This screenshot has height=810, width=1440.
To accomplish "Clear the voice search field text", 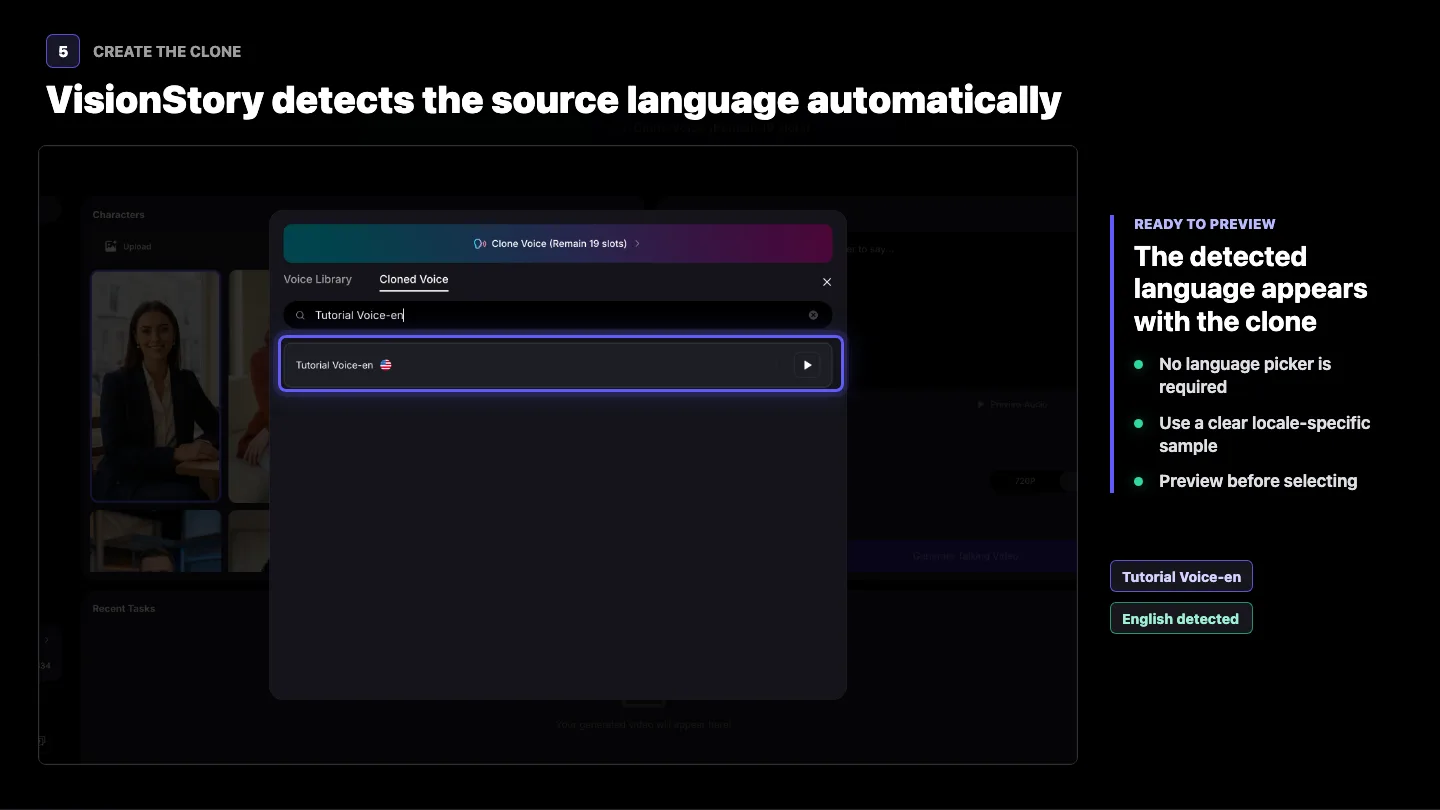I will [x=813, y=315].
